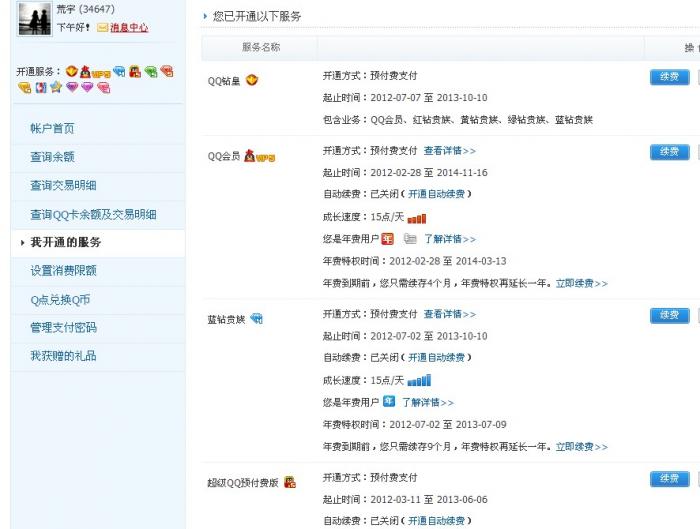The width and height of the screenshot is (700, 529).
Task: Open 查询QQ卡余额及交易明细 in sidebar
Action: [93, 215]
